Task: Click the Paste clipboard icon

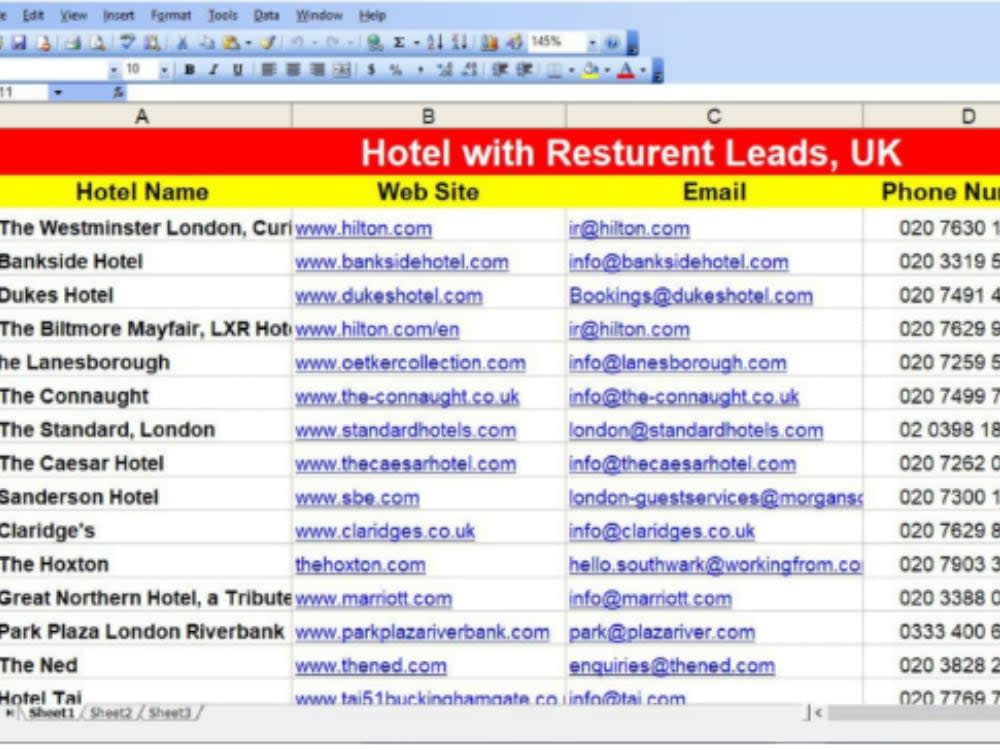Action: pyautogui.click(x=231, y=43)
